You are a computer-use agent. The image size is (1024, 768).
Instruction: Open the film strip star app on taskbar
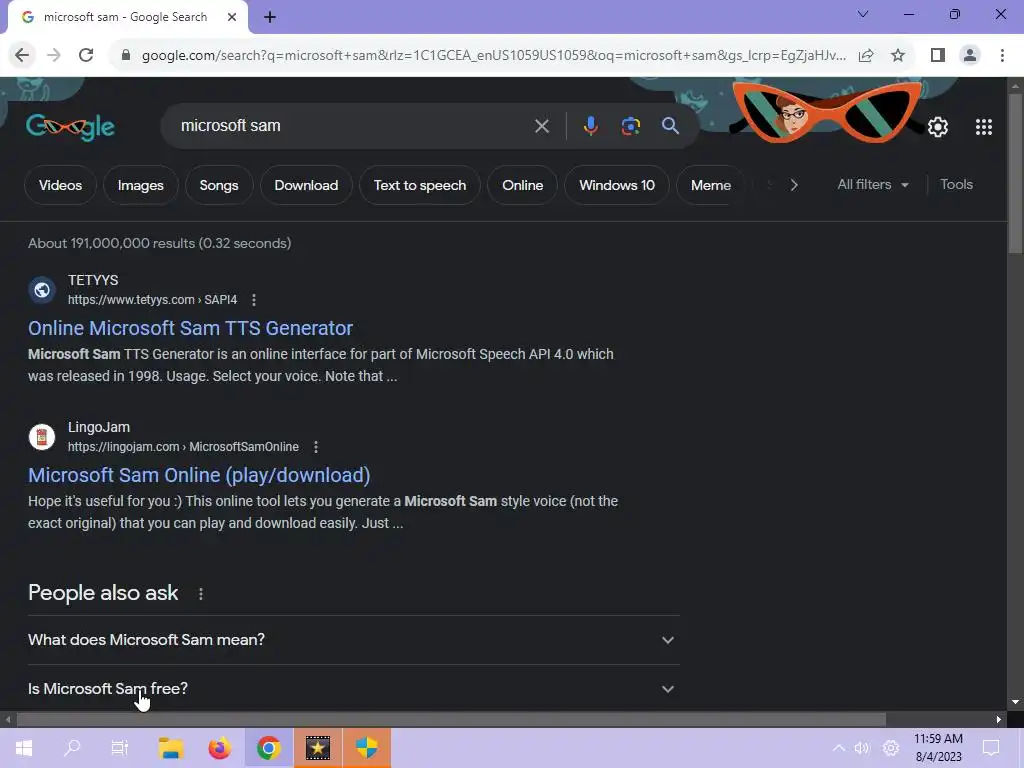[317, 748]
